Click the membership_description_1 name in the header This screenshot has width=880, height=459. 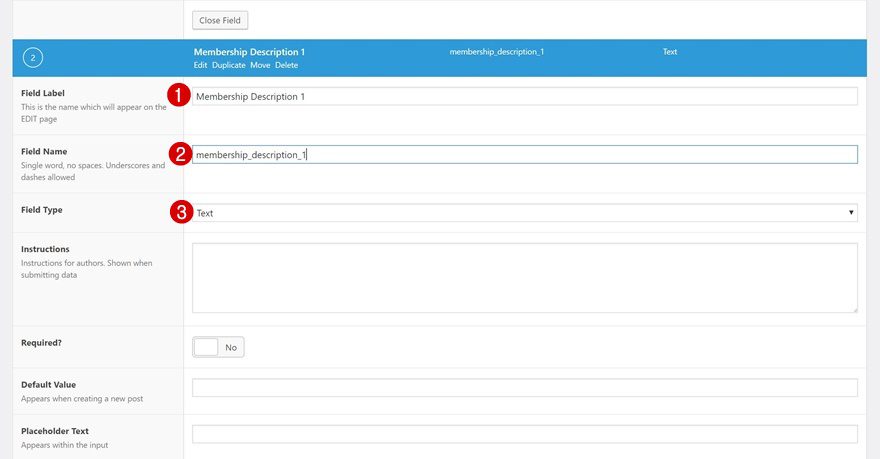pyautogui.click(x=497, y=52)
